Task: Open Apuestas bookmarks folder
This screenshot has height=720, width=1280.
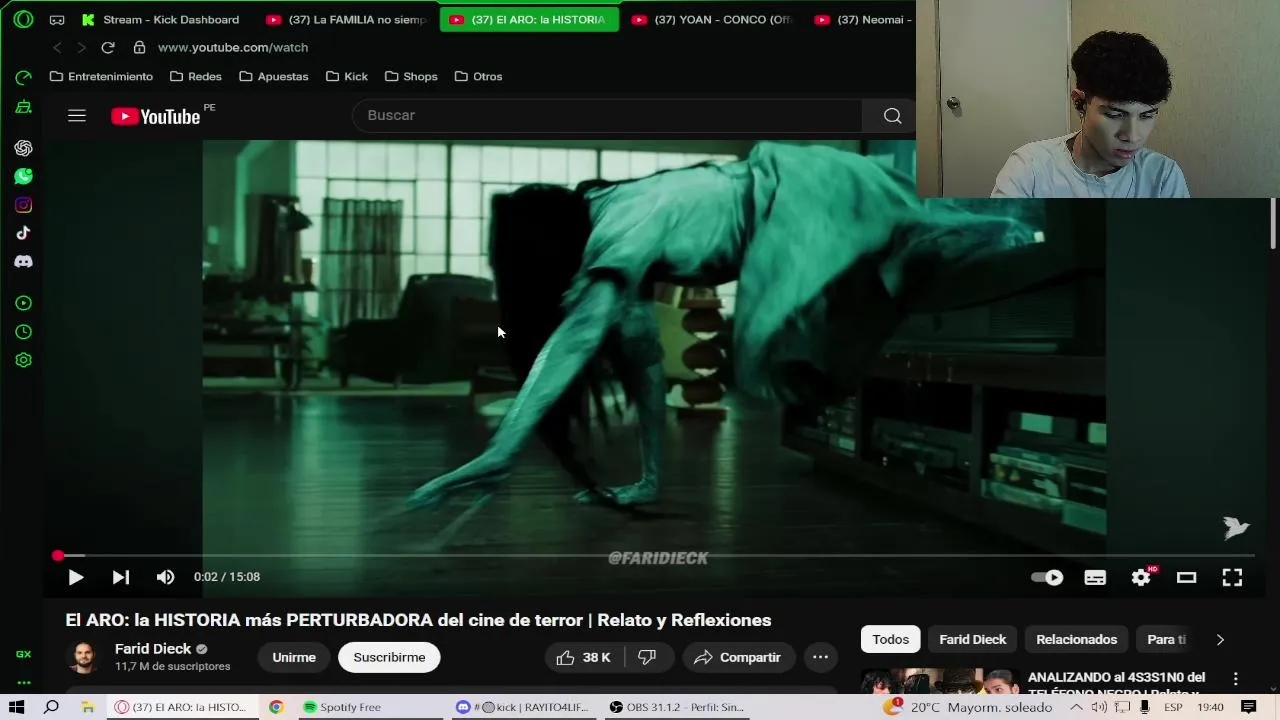Action: pos(274,76)
